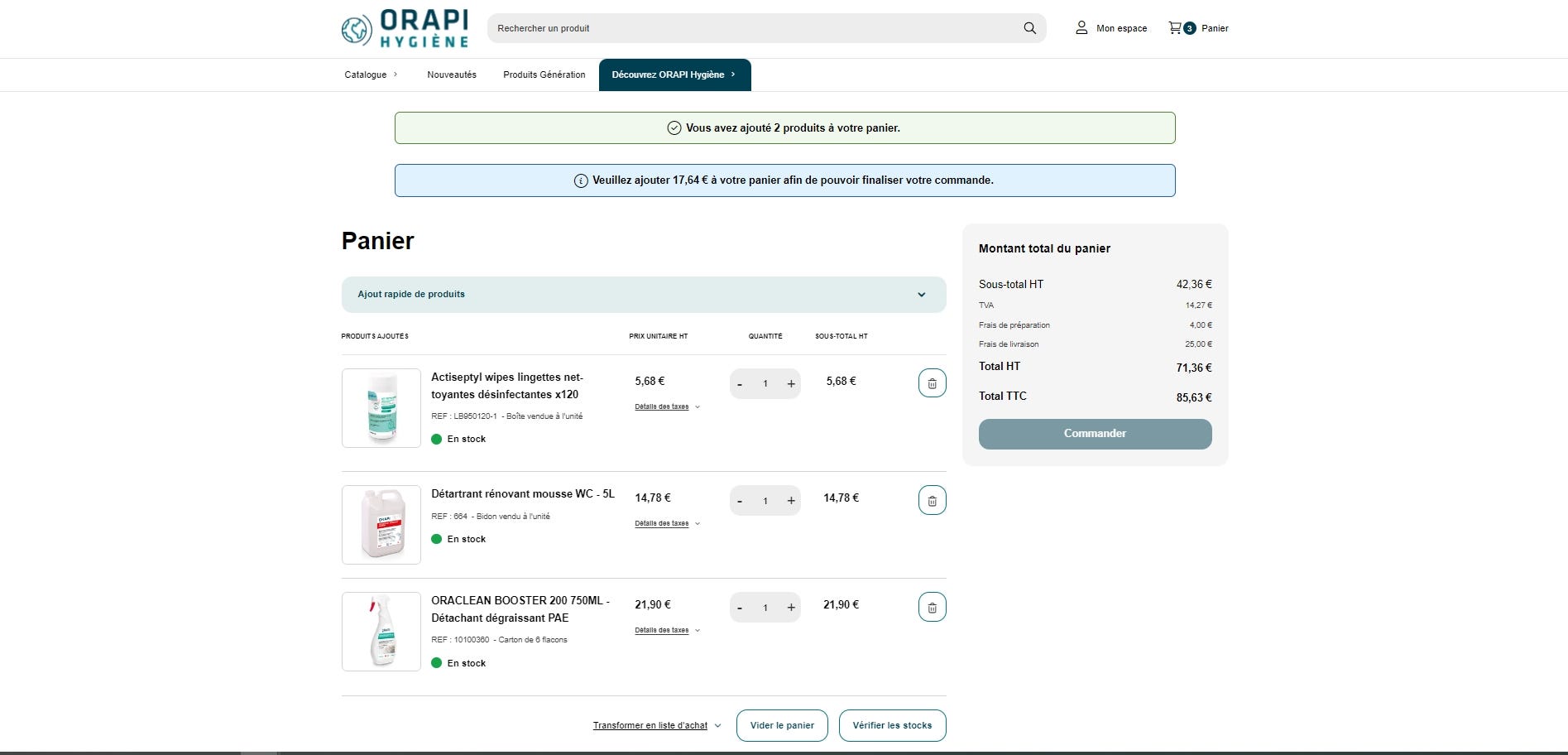
Task: Click Sous-total HT value 42,36 €
Action: click(x=1194, y=284)
